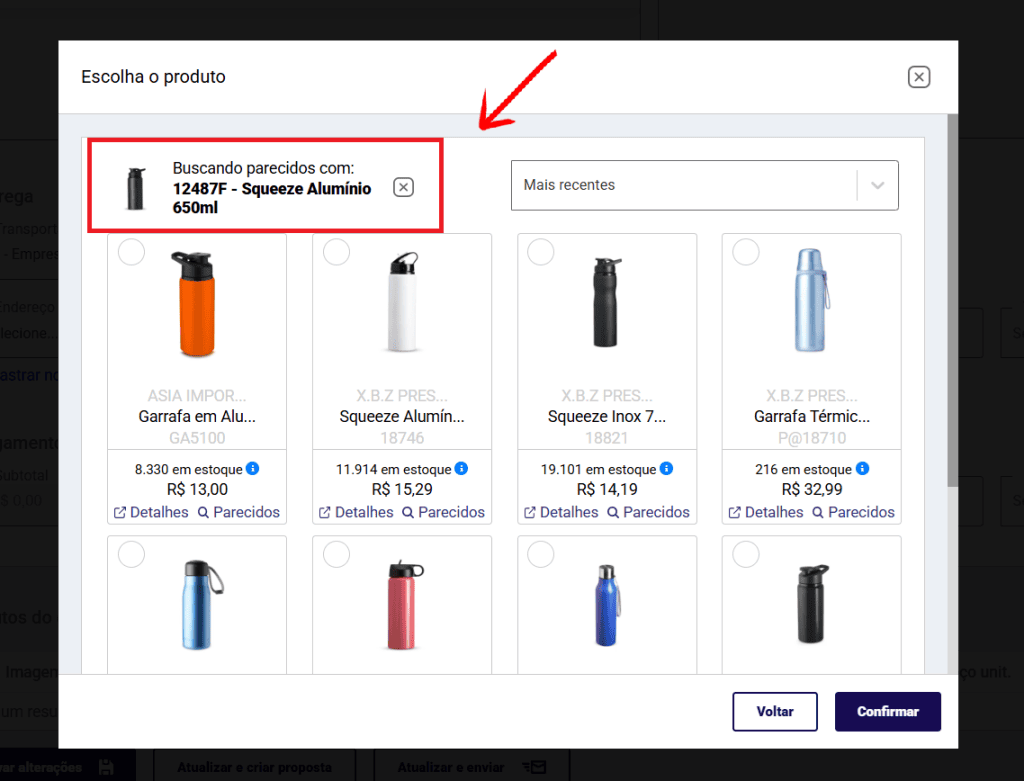This screenshot has height=781, width=1024.
Task: Click the searched Squeeze Alumínio 650ml thumbnail
Action: click(136, 189)
